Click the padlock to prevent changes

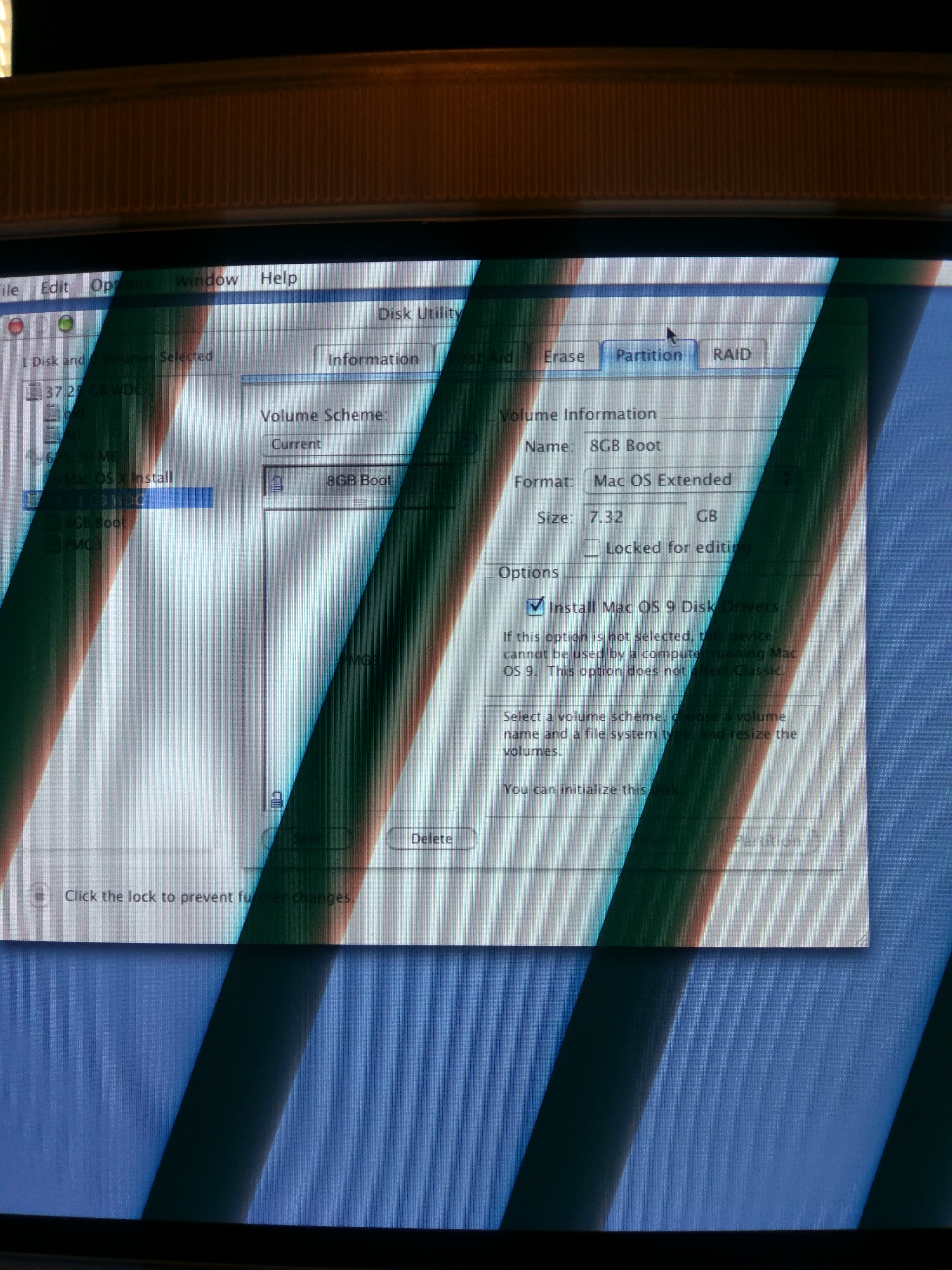tap(40, 894)
